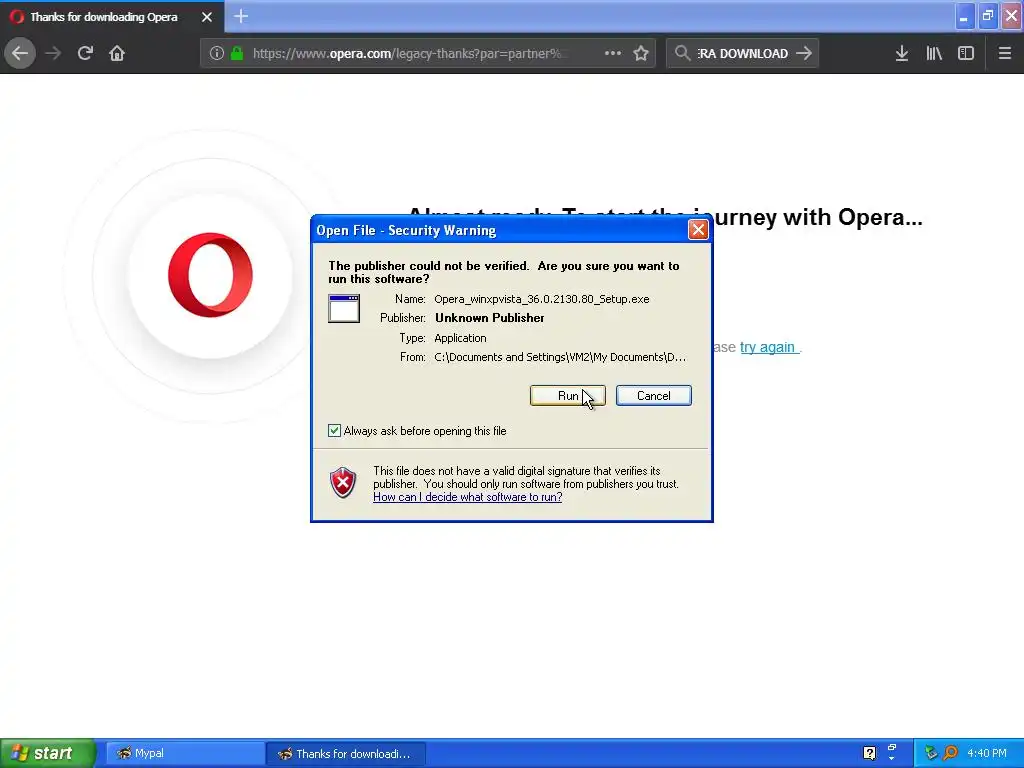Click the search magnifier icon
The height and width of the screenshot is (768, 1024).
click(682, 53)
